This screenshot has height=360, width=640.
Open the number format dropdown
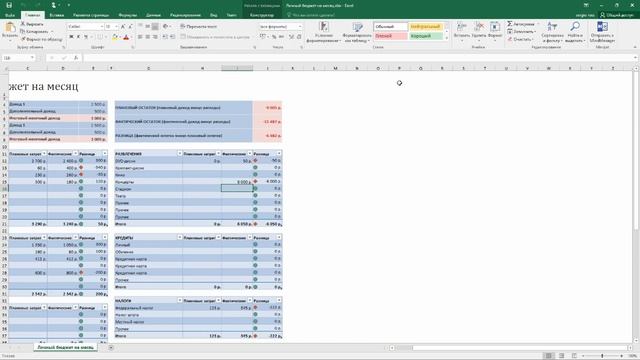pyautogui.click(x=300, y=27)
